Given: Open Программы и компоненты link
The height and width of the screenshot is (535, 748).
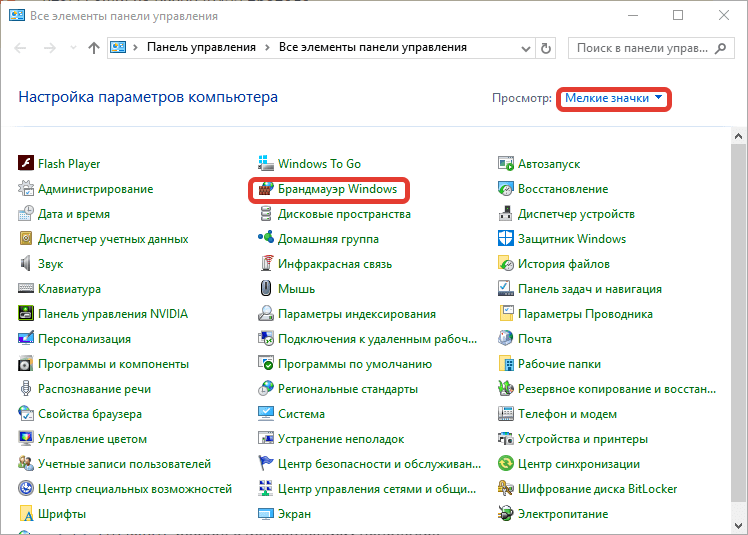Looking at the screenshot, I should pos(114,364).
